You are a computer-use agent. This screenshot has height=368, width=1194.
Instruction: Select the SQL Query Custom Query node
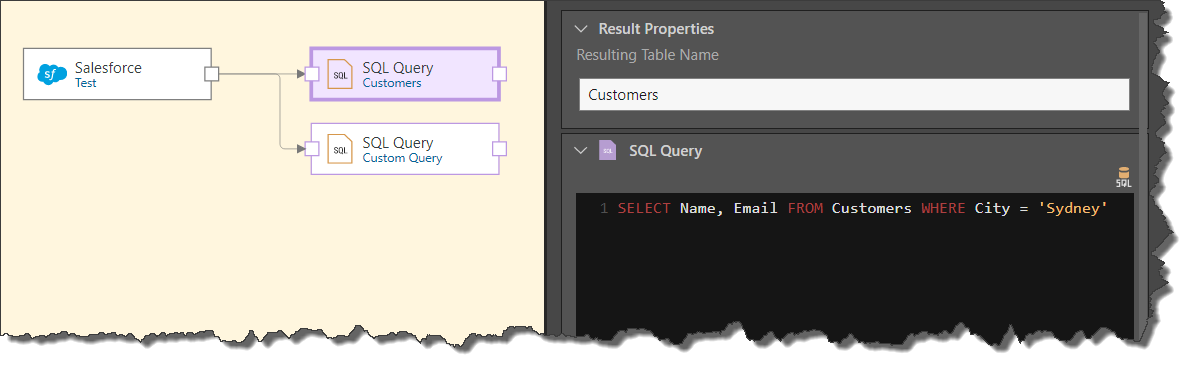pos(405,149)
